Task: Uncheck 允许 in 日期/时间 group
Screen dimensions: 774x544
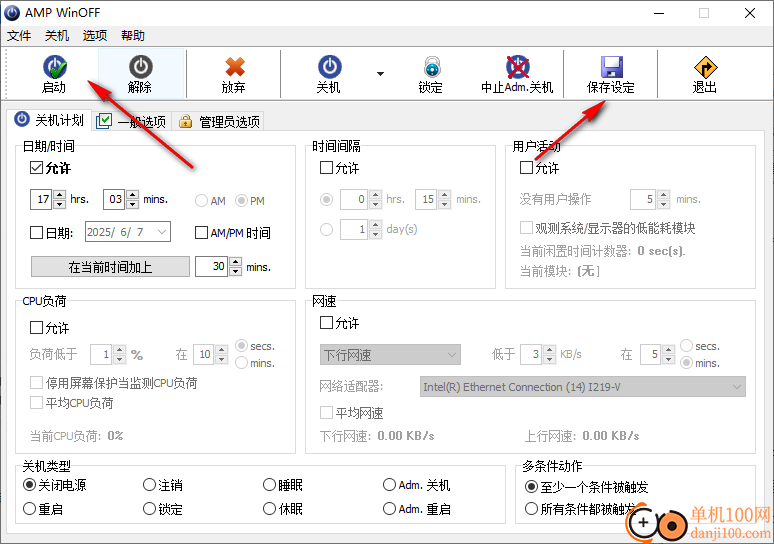Action: (36, 168)
